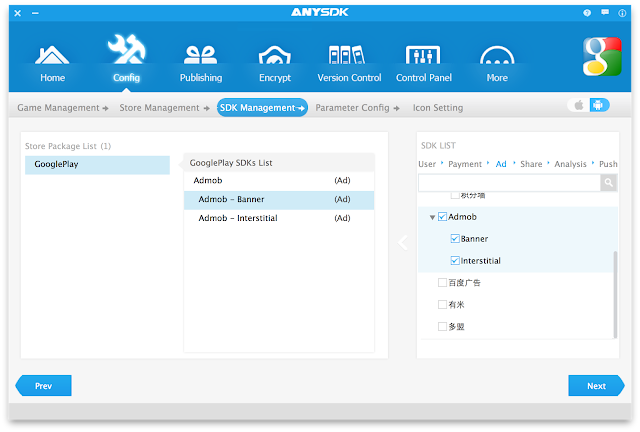Click the Control Panel label
640x432 pixels.
[424, 78]
